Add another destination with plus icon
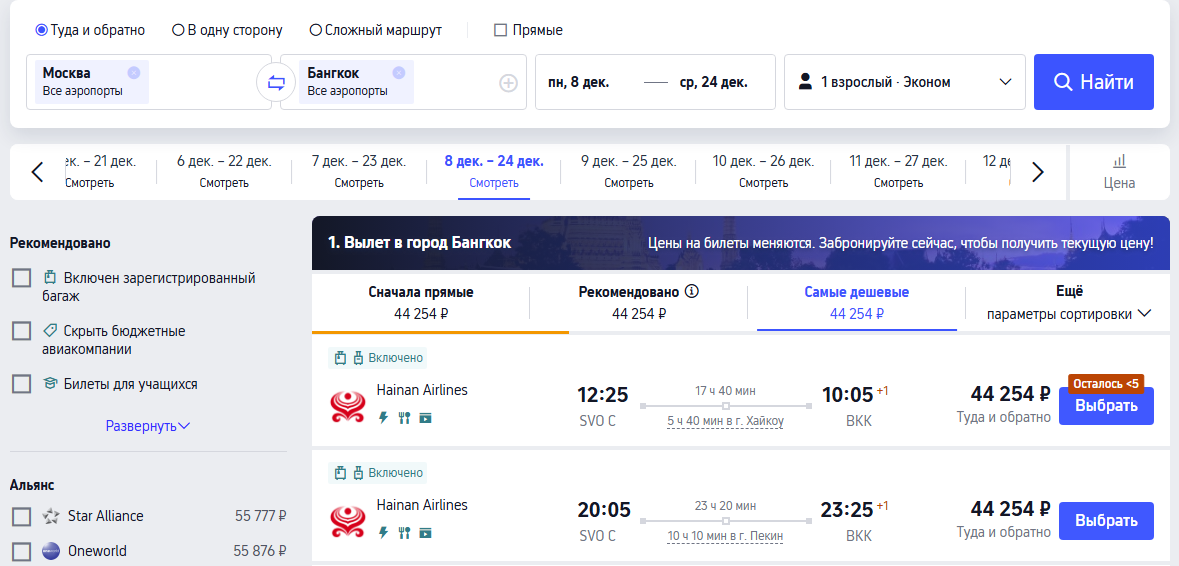The image size is (1179, 566). coord(509,83)
